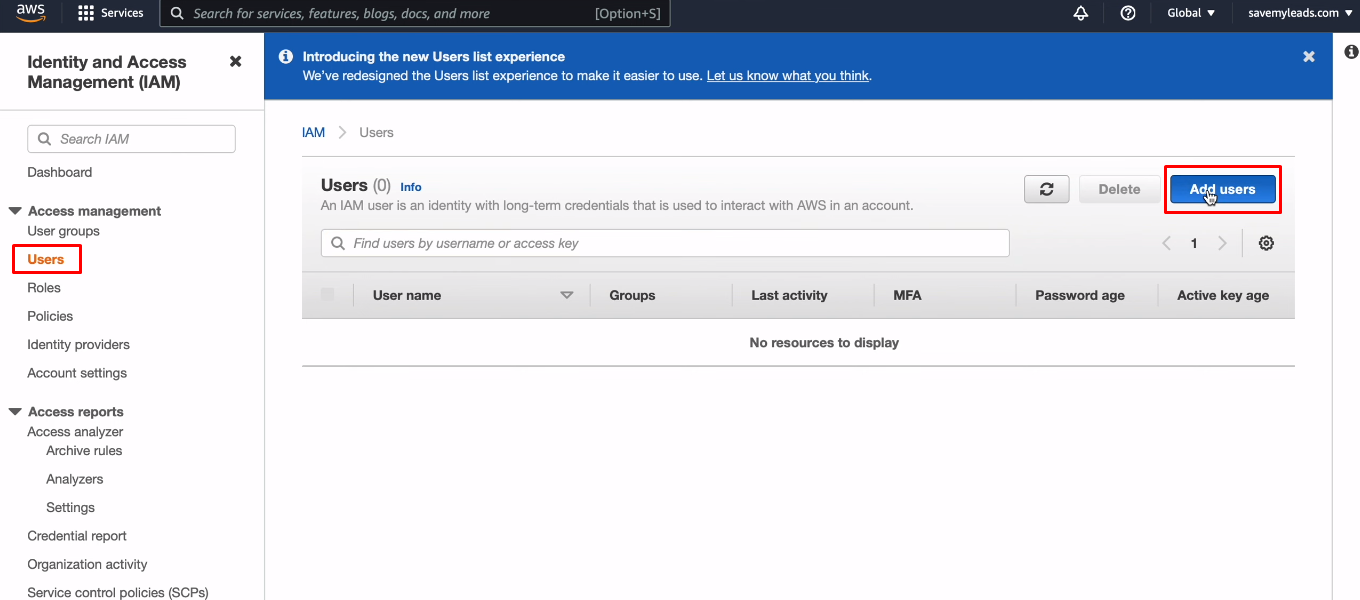Image resolution: width=1360 pixels, height=600 pixels.
Task: Click the IAM breadcrumb link
Action: [x=314, y=132]
